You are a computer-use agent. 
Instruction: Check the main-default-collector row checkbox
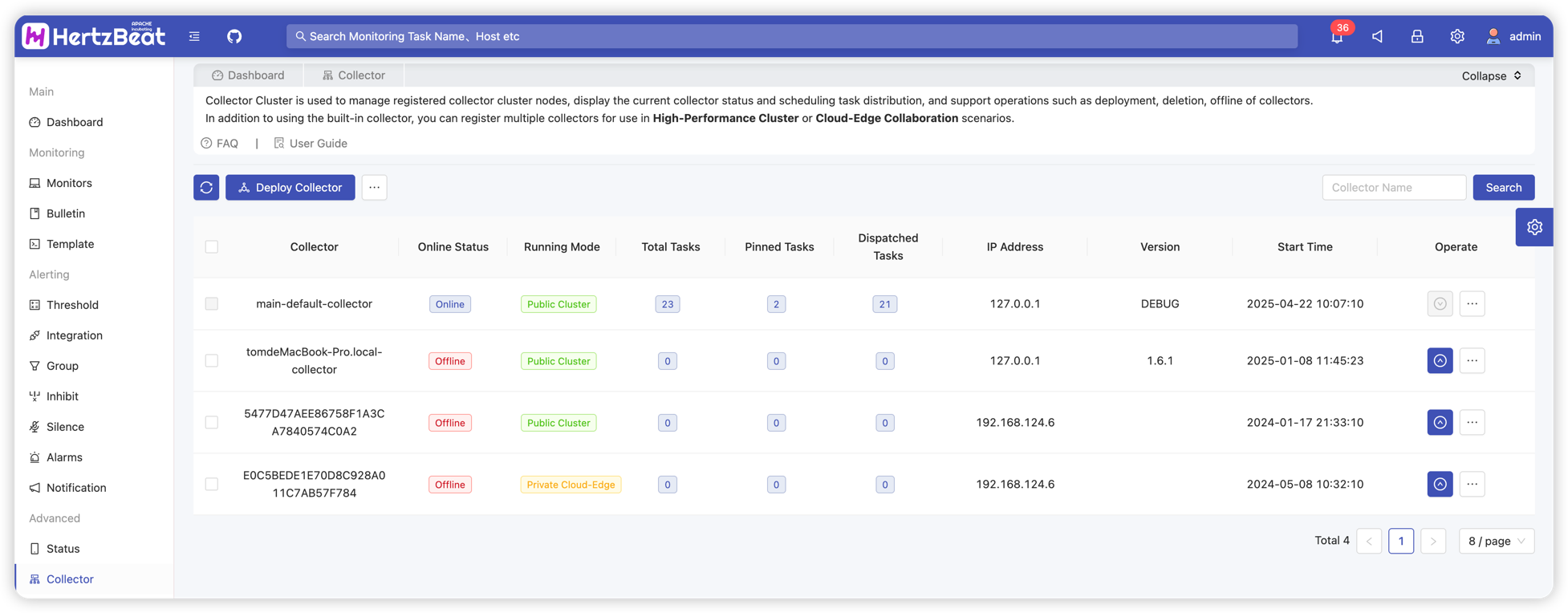coord(212,304)
